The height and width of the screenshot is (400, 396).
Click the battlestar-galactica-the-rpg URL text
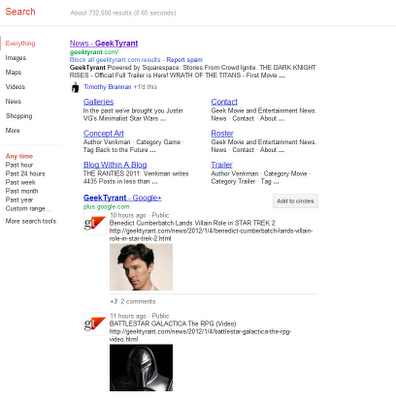(x=200, y=335)
